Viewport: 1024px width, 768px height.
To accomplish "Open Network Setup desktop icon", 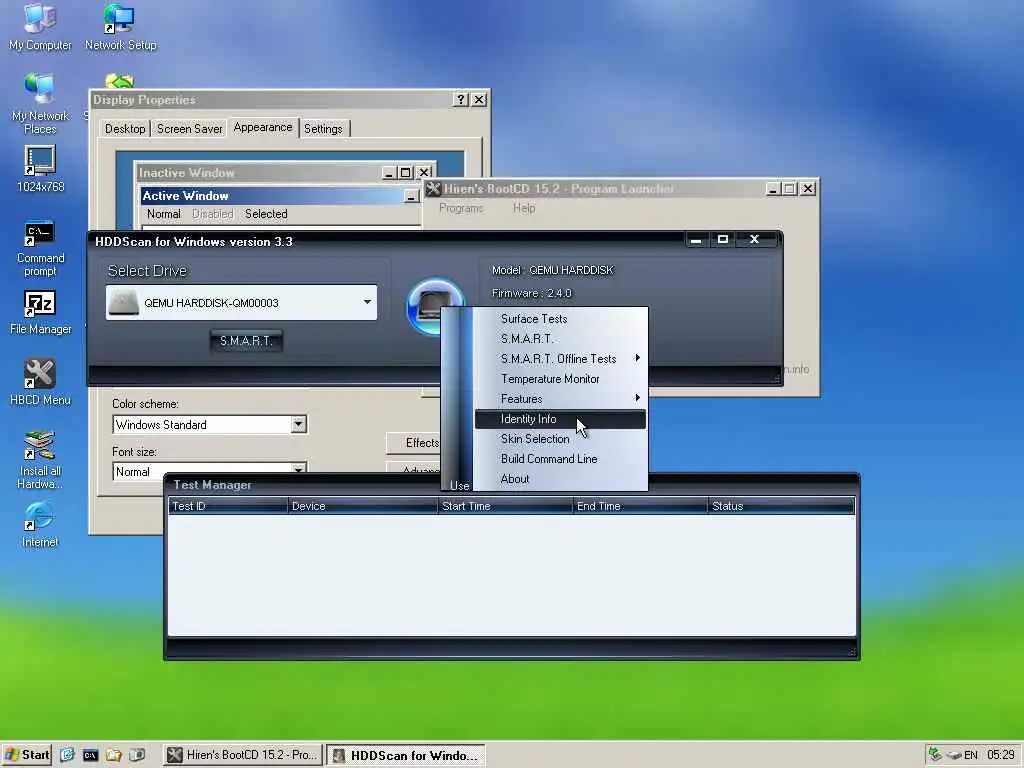I will point(120,27).
